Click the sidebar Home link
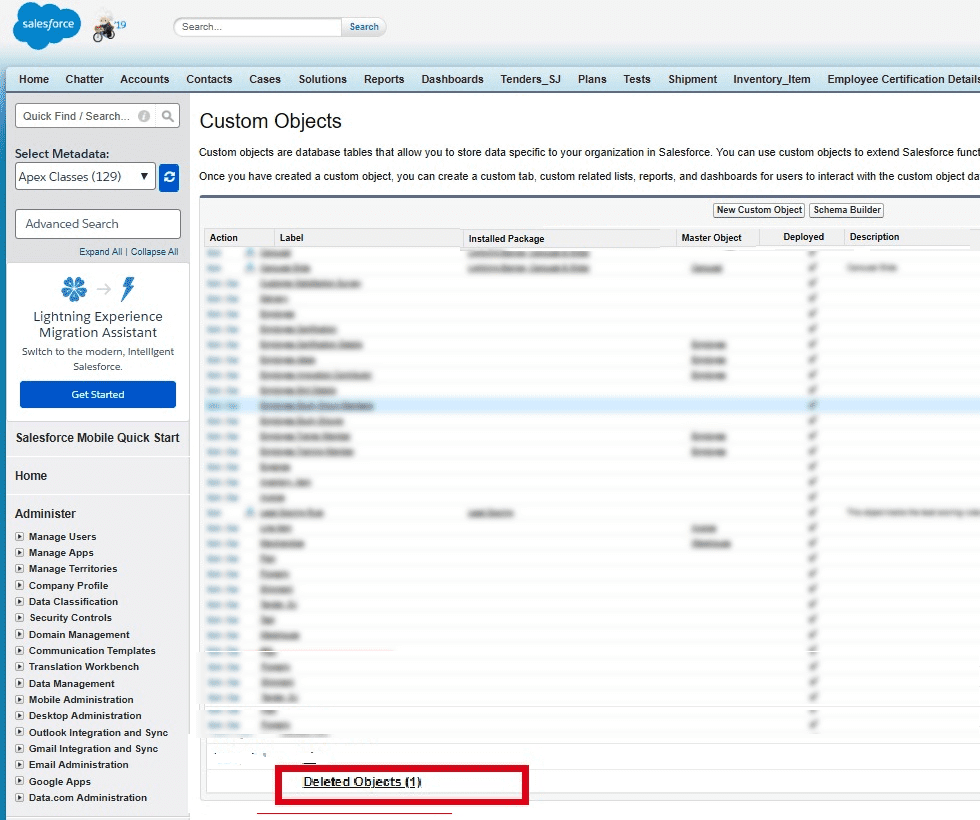The image size is (980, 820). click(x=31, y=476)
